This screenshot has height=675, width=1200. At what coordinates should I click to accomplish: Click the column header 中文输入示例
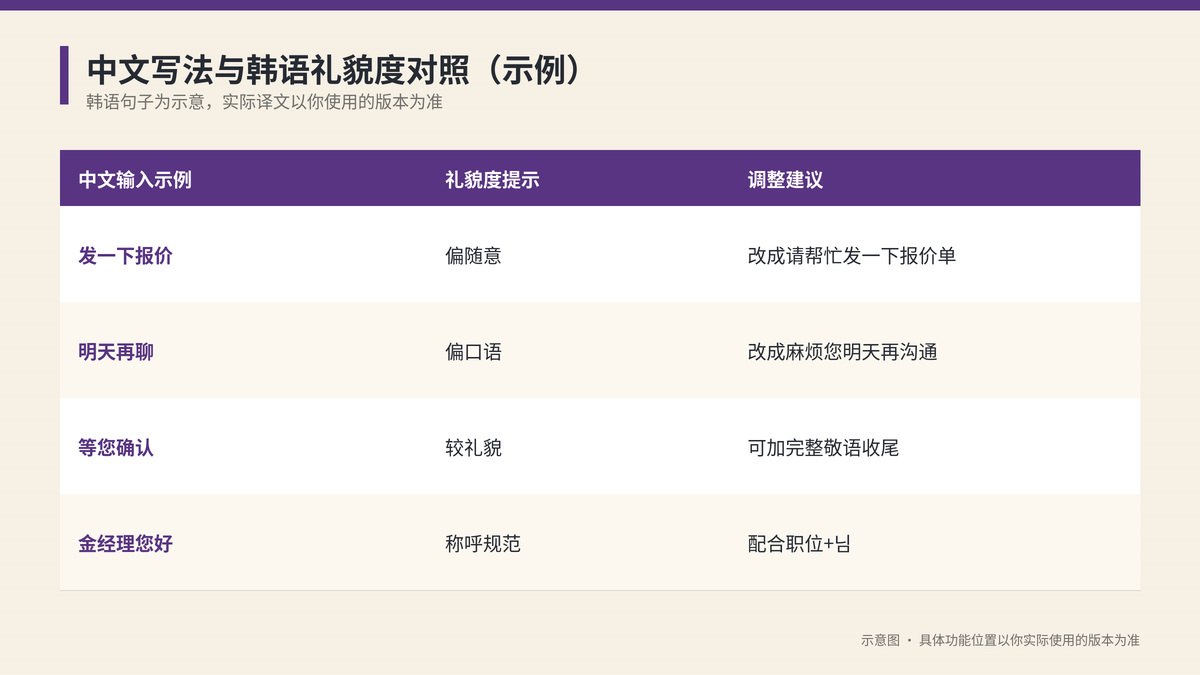click(135, 180)
